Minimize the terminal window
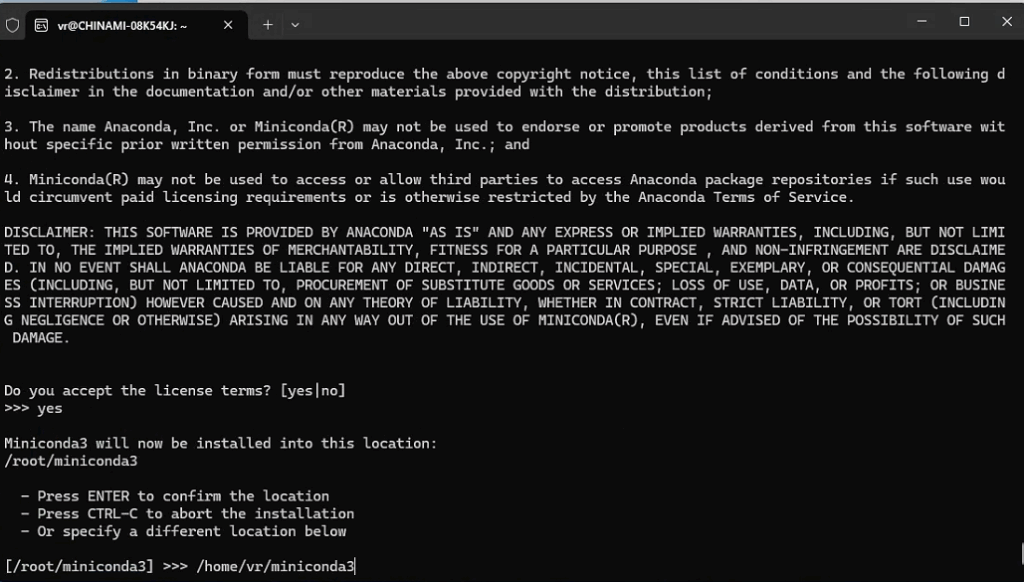Screen dimensions: 1024x582 point(916,21)
